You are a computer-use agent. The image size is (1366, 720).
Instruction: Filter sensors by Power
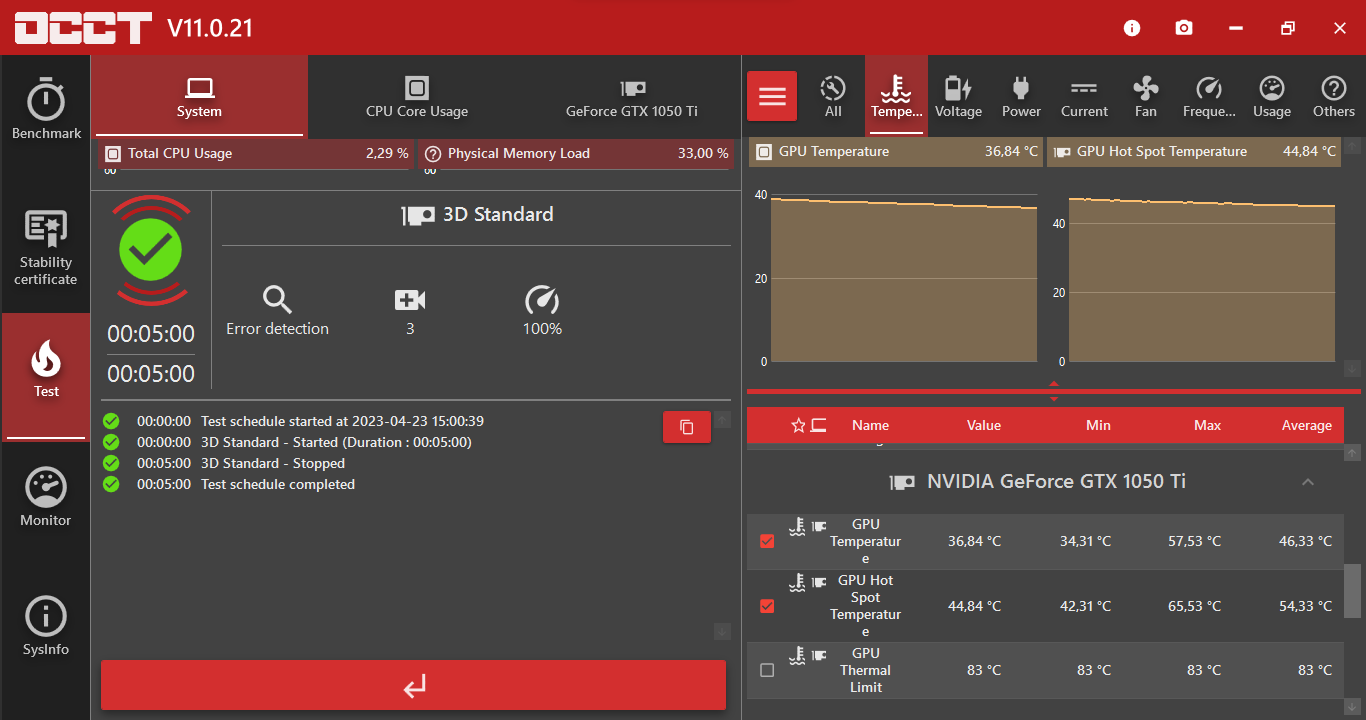coord(1021,96)
